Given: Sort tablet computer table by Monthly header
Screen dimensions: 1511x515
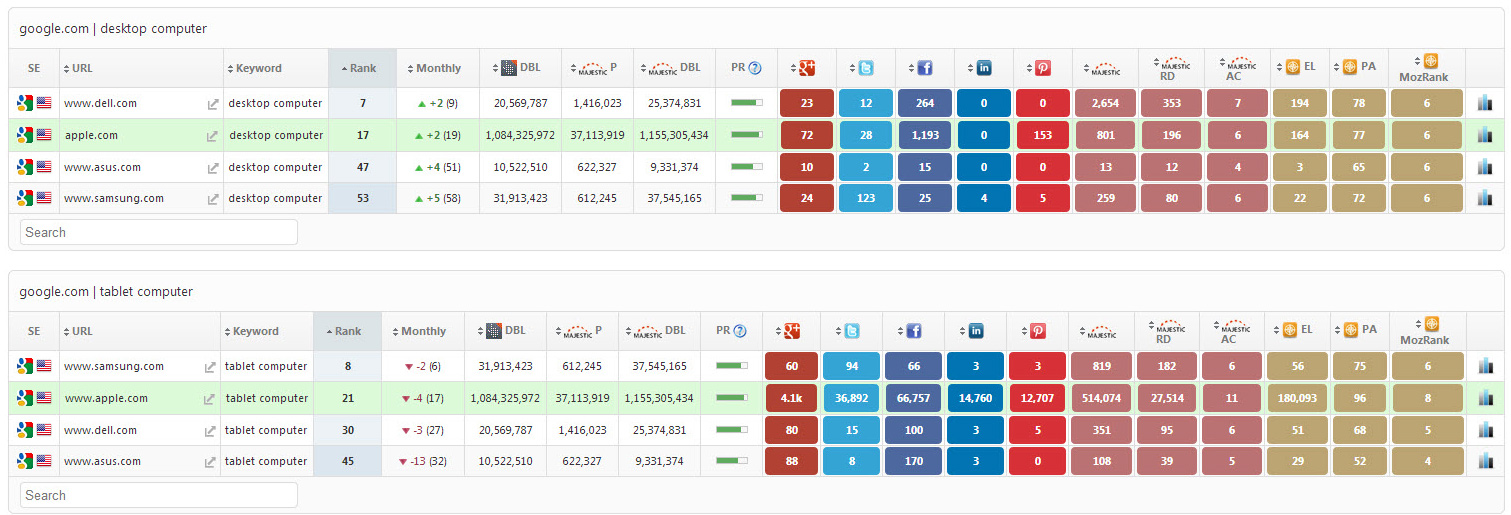Looking at the screenshot, I should (x=424, y=331).
